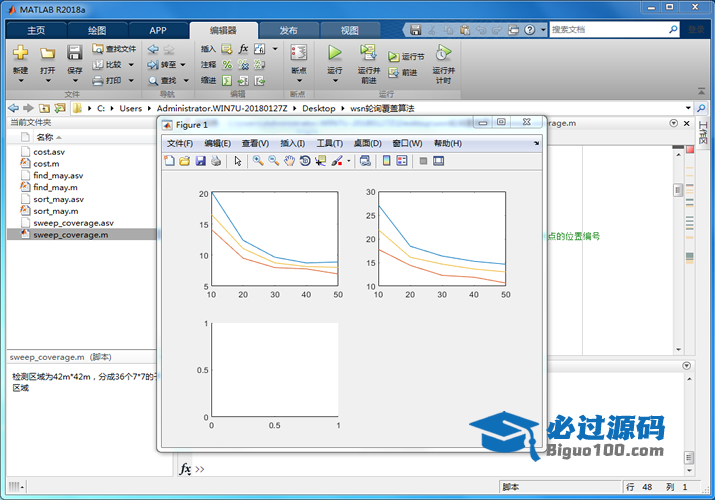Image resolution: width=715 pixels, height=500 pixels.
Task: Click the Figure 1 Link Plot icon
Action: click(x=365, y=161)
